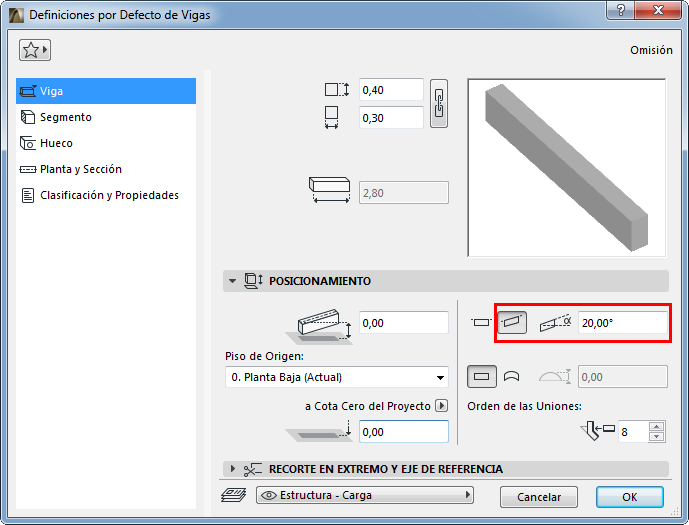The height and width of the screenshot is (525, 689).
Task: Click the help question mark button
Action: click(x=620, y=10)
